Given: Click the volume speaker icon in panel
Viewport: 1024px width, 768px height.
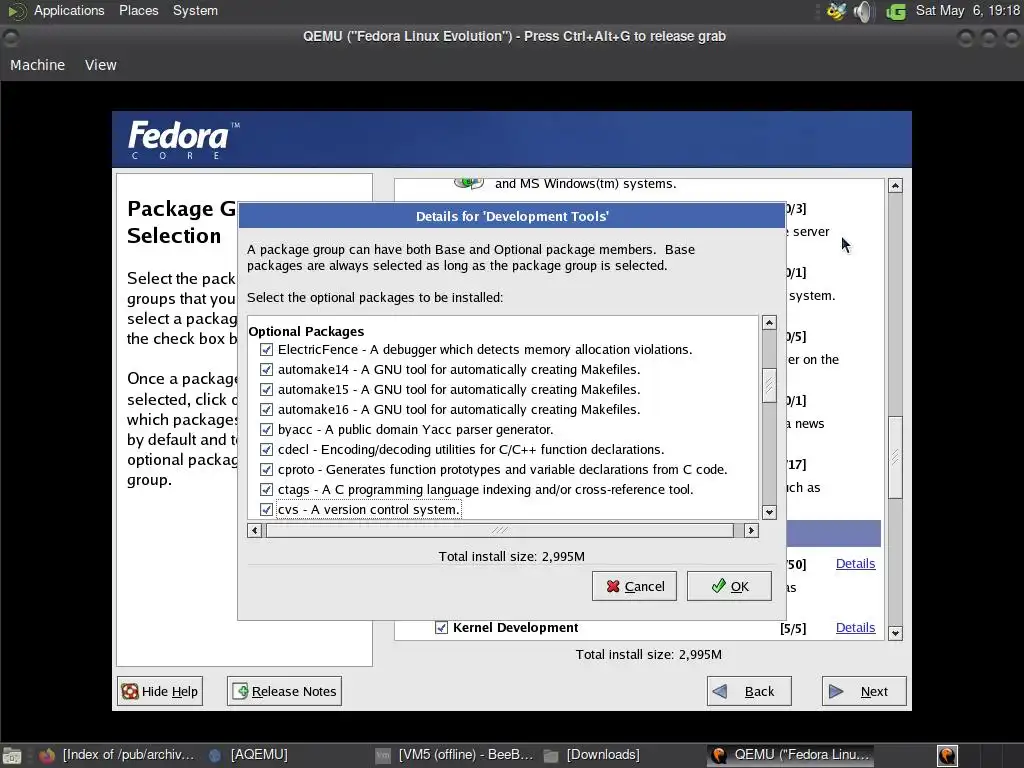Looking at the screenshot, I should click(863, 11).
